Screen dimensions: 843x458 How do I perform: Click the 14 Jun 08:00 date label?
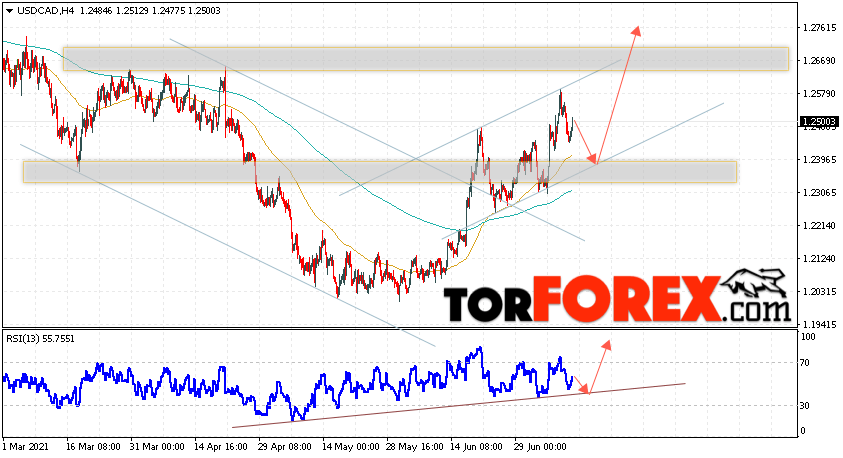click(x=476, y=447)
